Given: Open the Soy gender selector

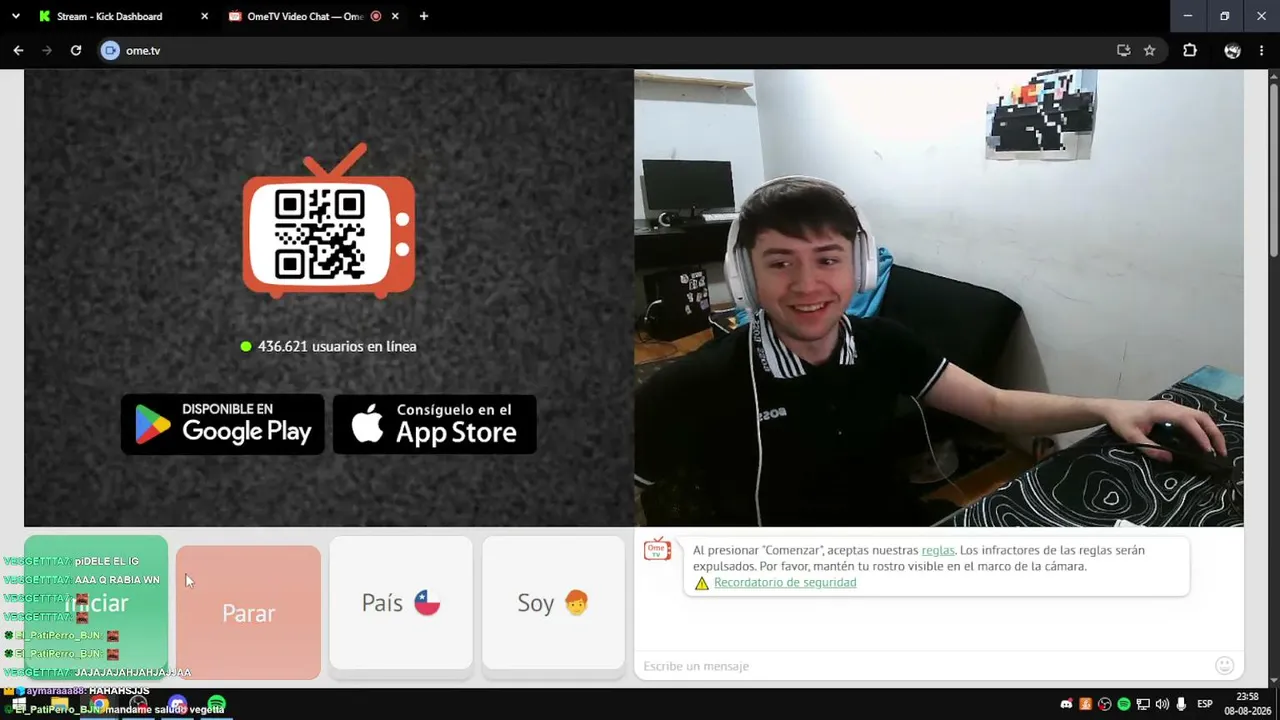Looking at the screenshot, I should tap(553, 603).
